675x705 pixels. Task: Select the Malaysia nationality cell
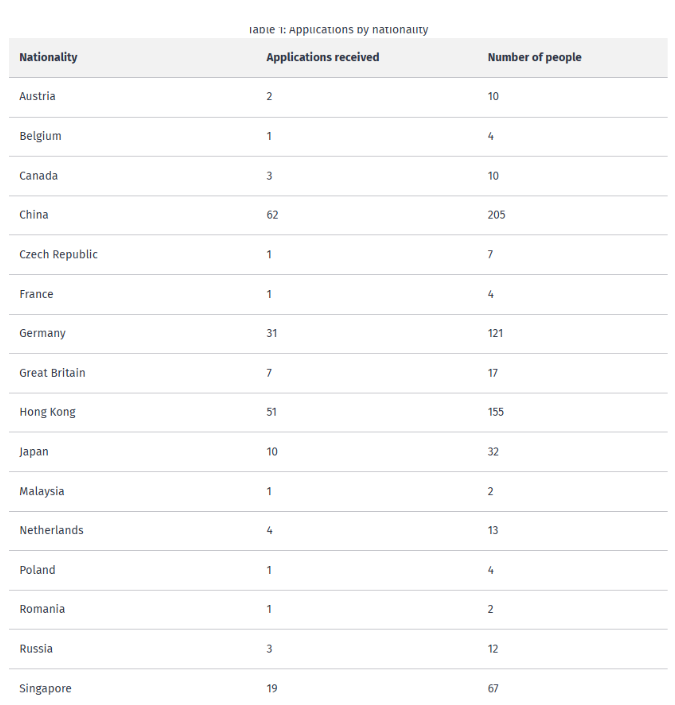click(x=41, y=491)
